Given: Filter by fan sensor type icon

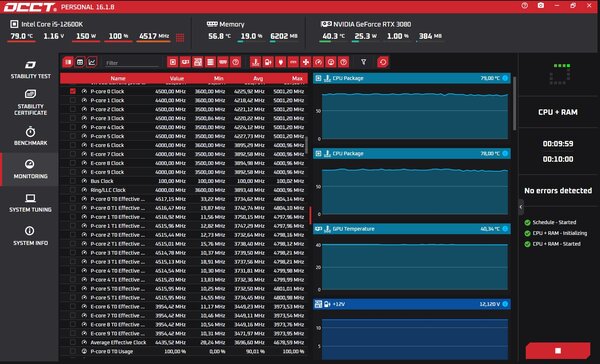Looking at the screenshot, I should tap(306, 62).
